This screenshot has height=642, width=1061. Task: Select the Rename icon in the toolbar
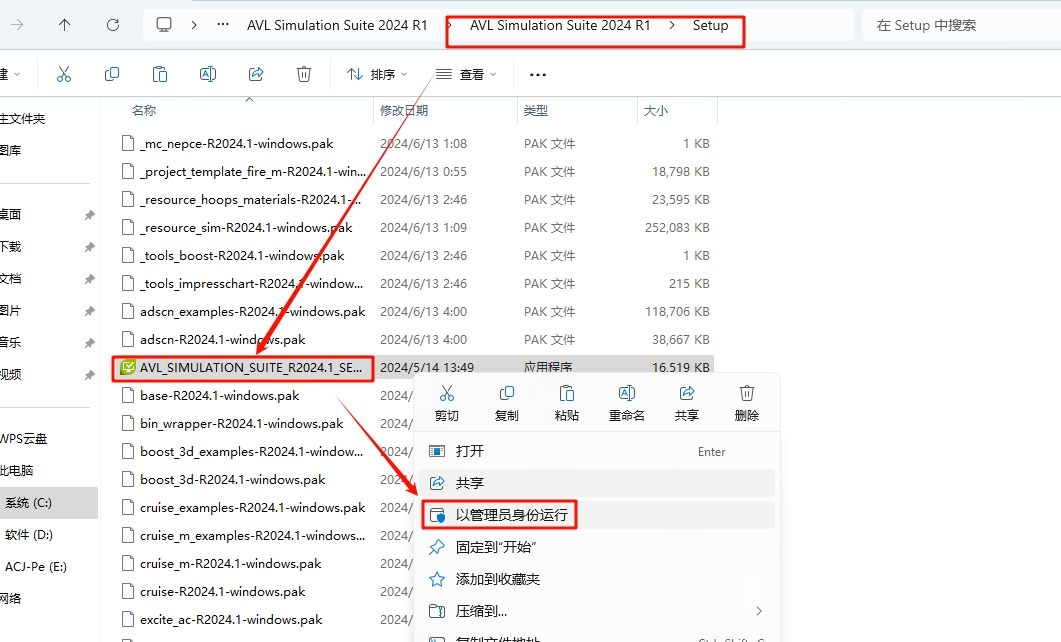click(207, 74)
